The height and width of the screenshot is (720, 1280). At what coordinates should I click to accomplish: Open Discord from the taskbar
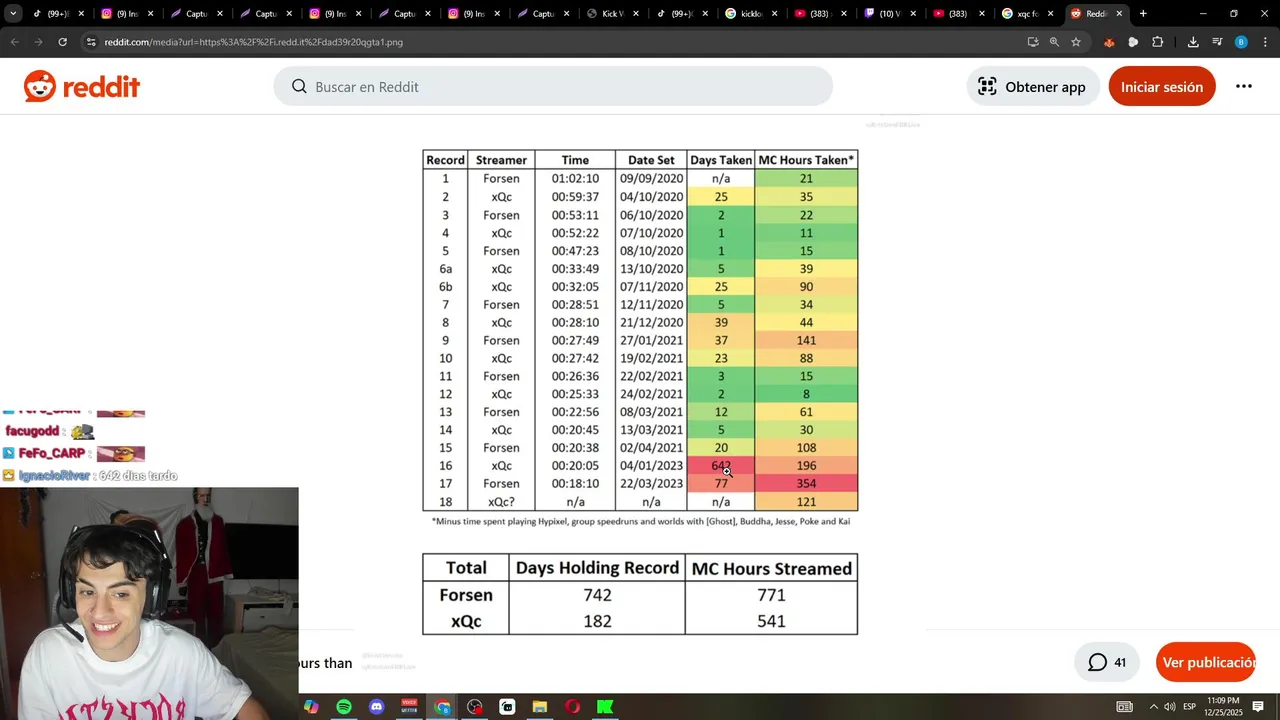click(376, 707)
